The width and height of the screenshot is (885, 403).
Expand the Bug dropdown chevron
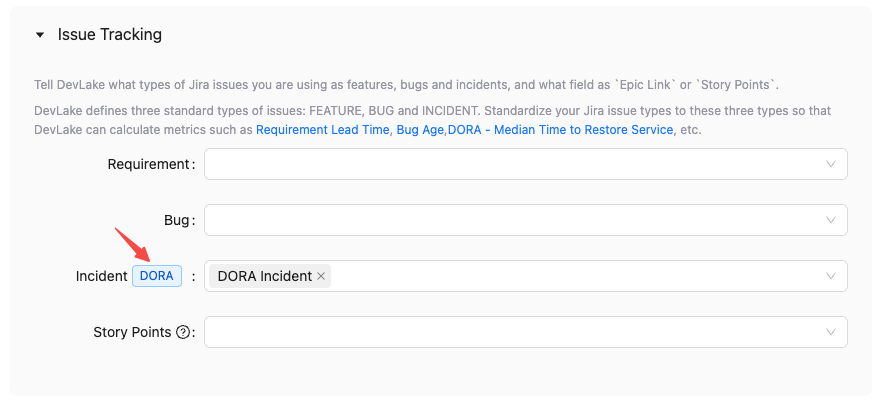831,220
